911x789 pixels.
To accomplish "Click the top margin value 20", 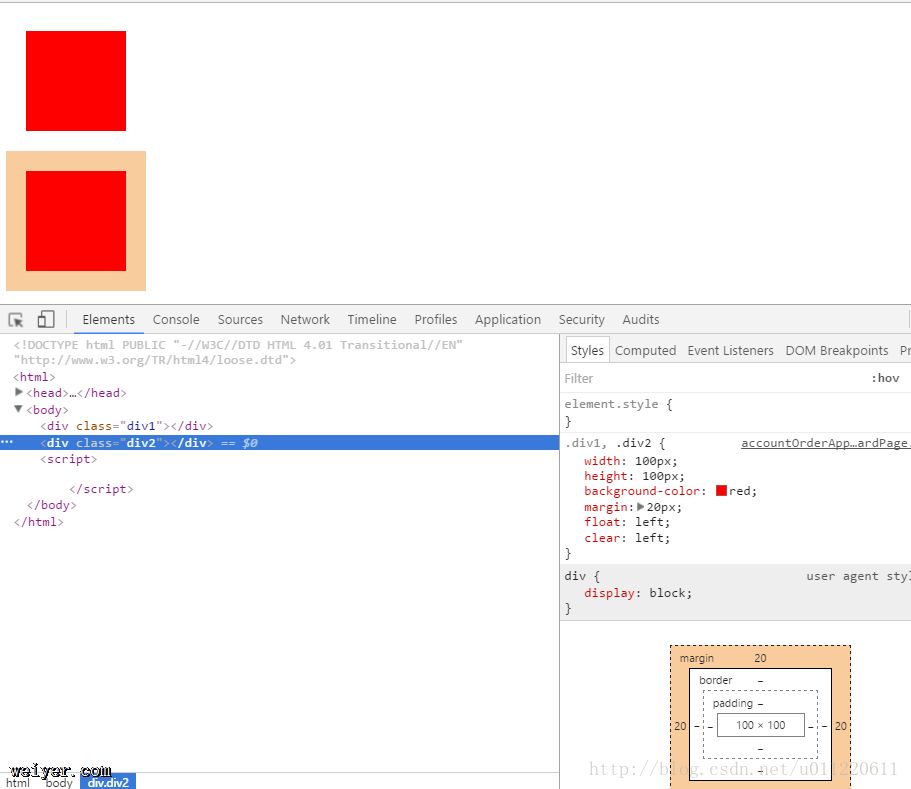I will [760, 658].
